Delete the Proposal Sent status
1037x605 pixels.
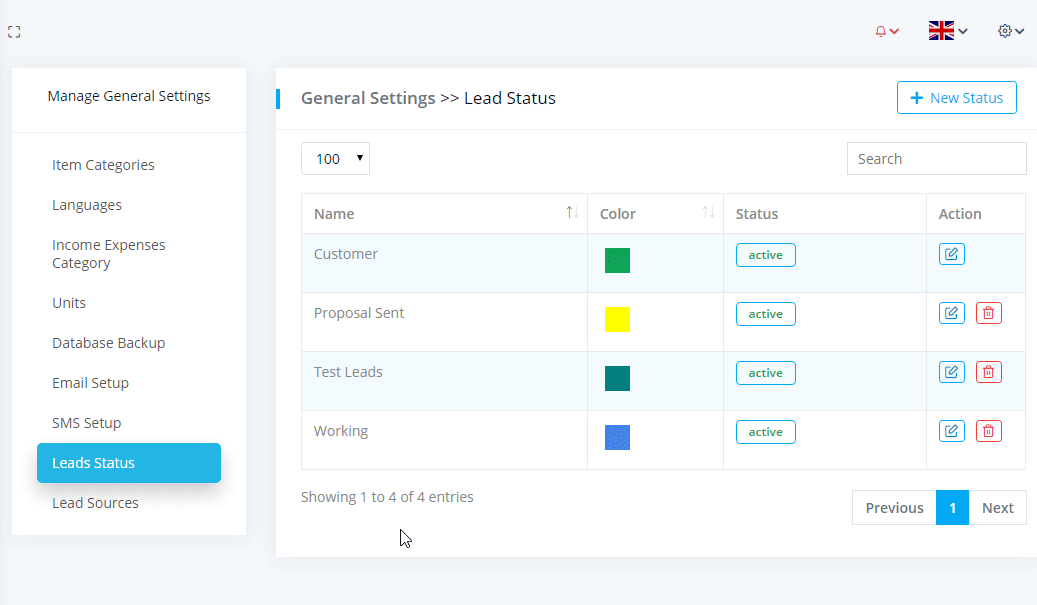(988, 313)
